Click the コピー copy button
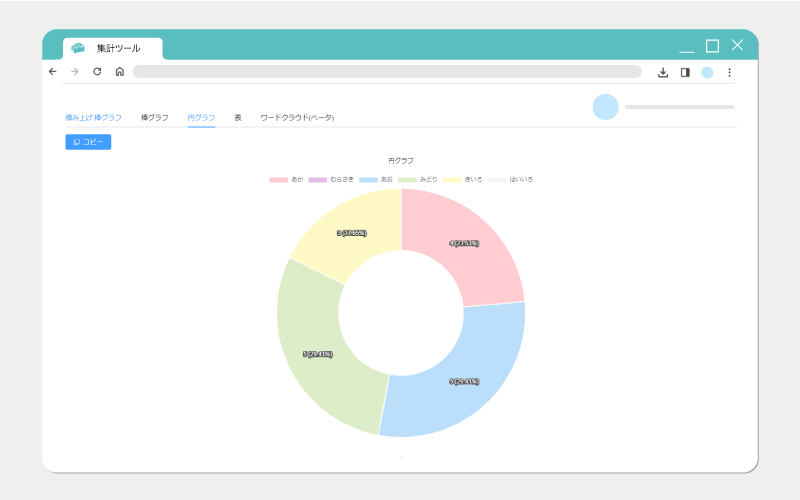Image resolution: width=800 pixels, height=500 pixels. 88,142
